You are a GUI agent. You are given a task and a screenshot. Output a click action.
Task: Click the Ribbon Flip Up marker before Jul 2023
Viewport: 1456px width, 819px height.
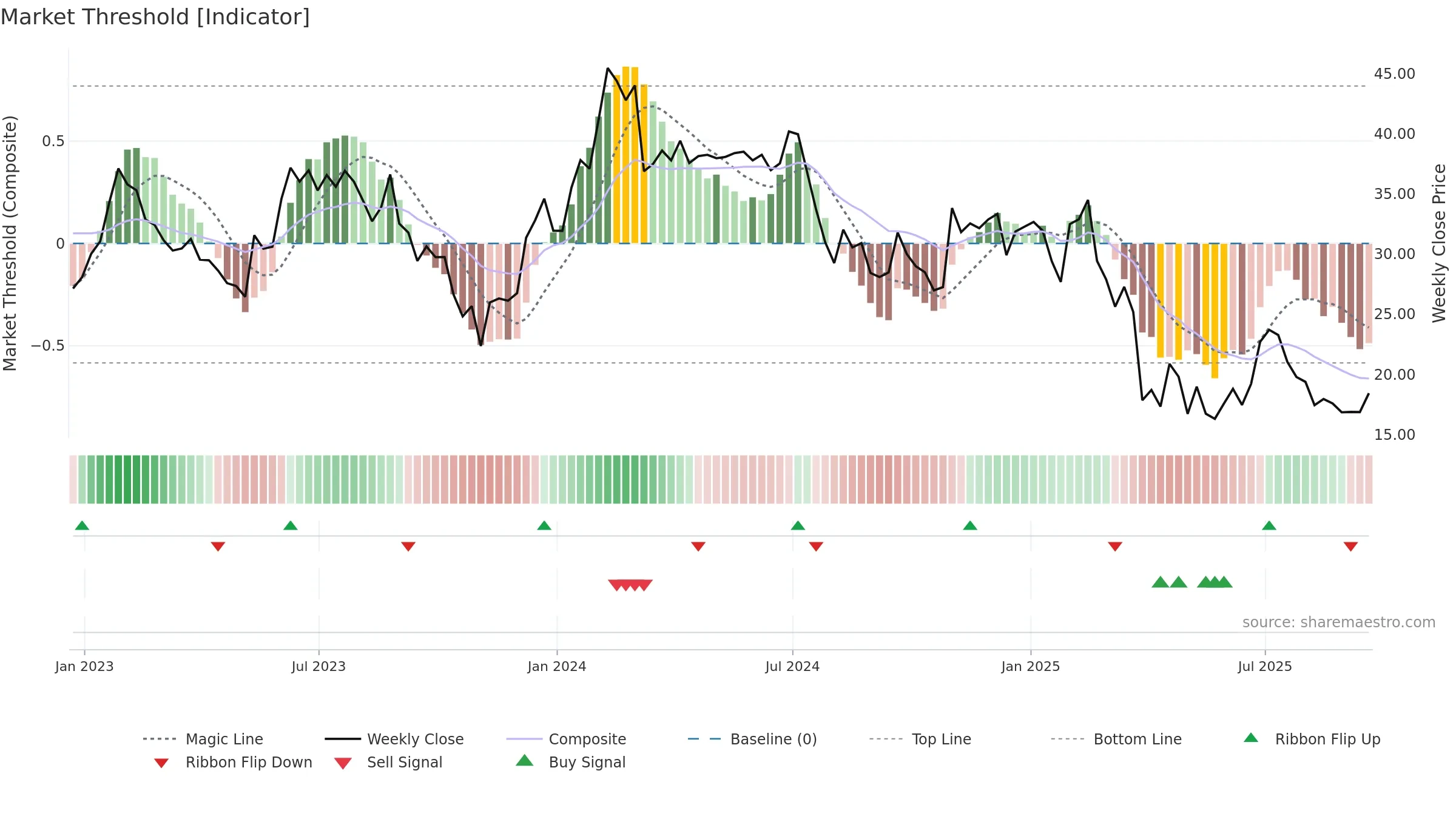pyautogui.click(x=291, y=525)
